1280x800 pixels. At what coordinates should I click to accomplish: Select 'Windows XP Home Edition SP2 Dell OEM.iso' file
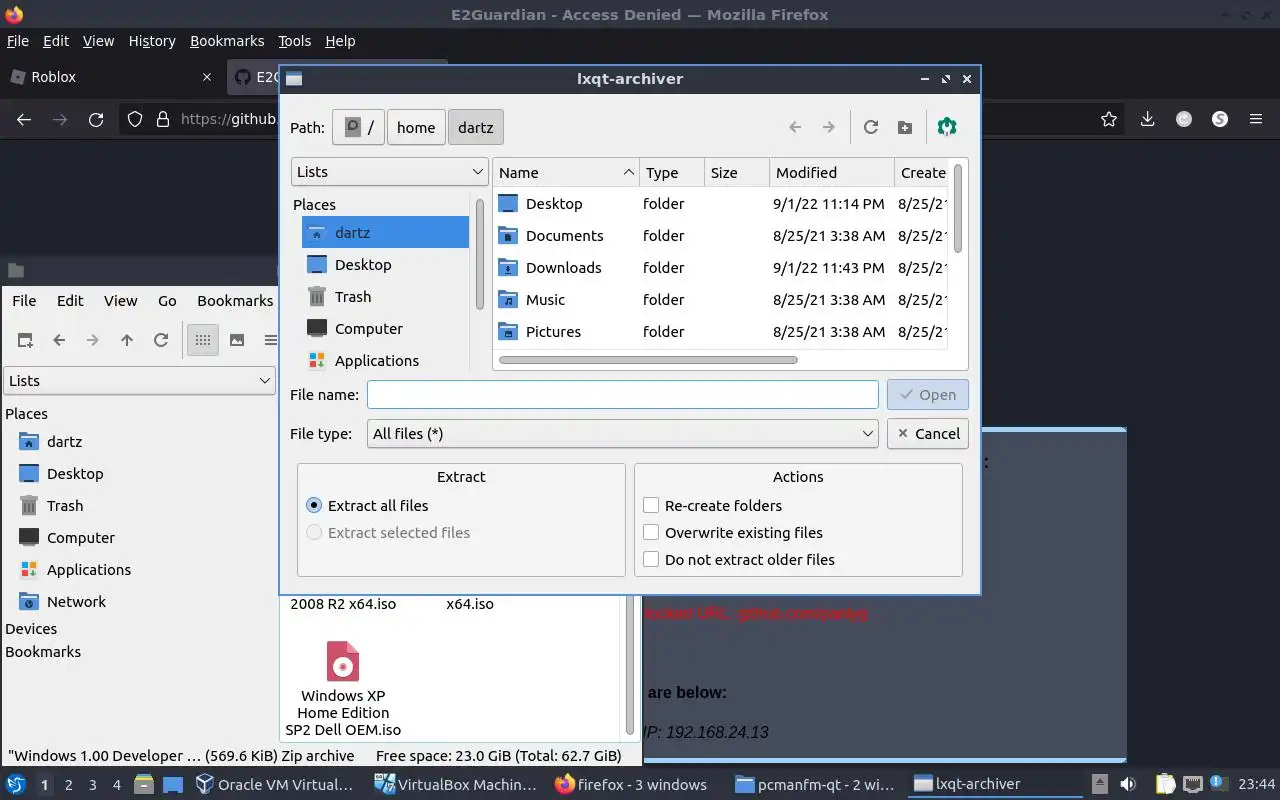(x=343, y=690)
